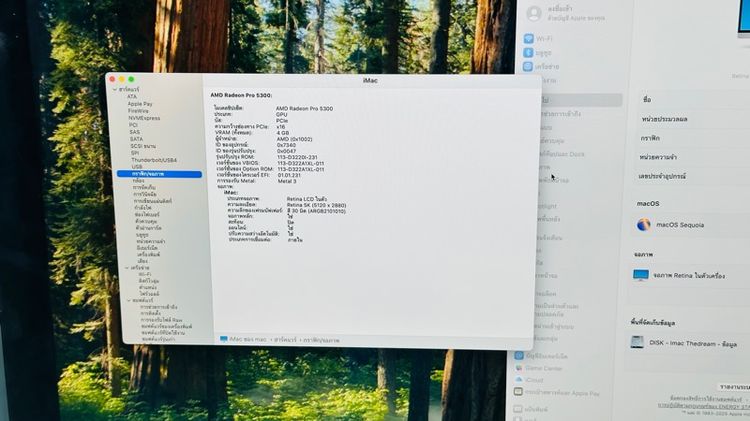Click the macOS Sequoia label
This screenshot has width=750, height=421.
pyautogui.click(x=680, y=225)
